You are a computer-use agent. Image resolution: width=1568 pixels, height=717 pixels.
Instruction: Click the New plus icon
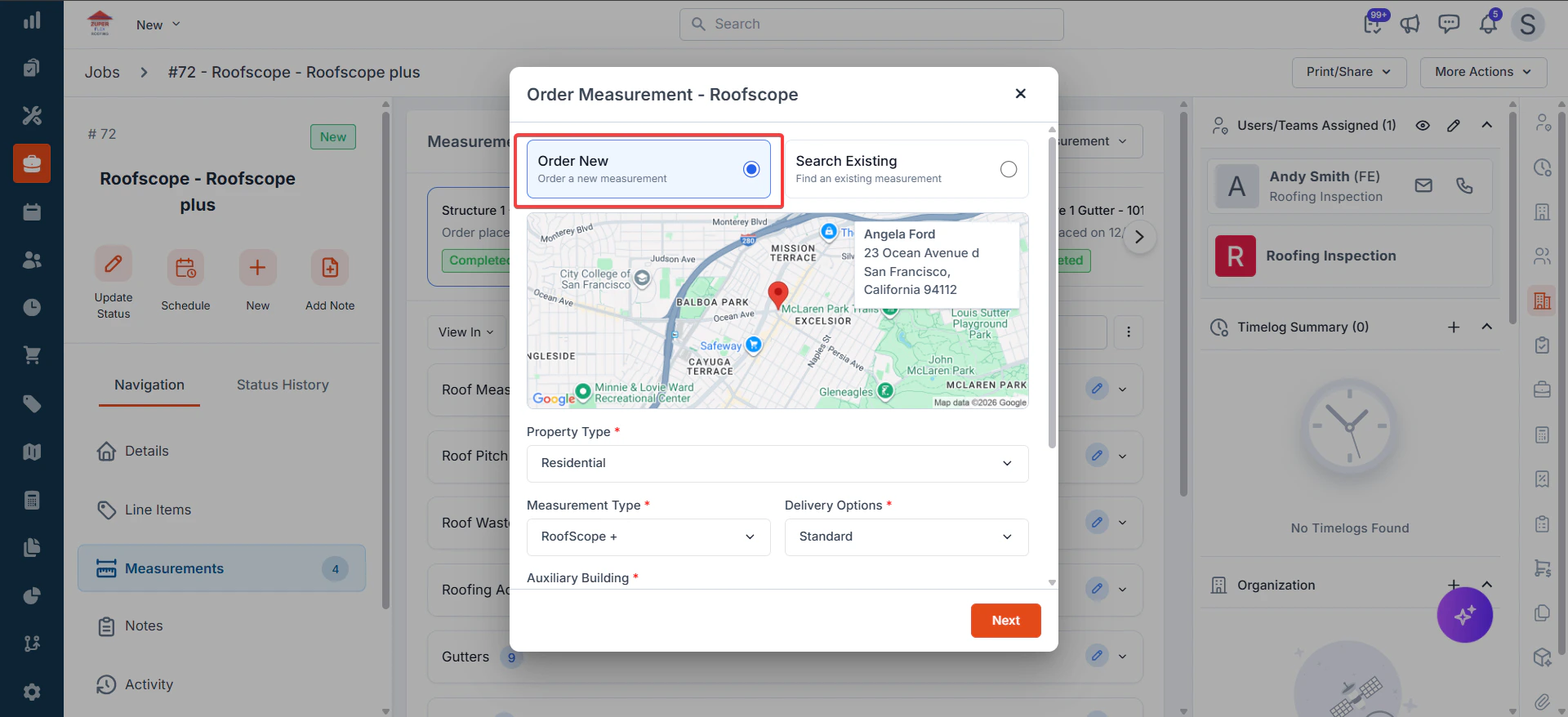click(257, 267)
